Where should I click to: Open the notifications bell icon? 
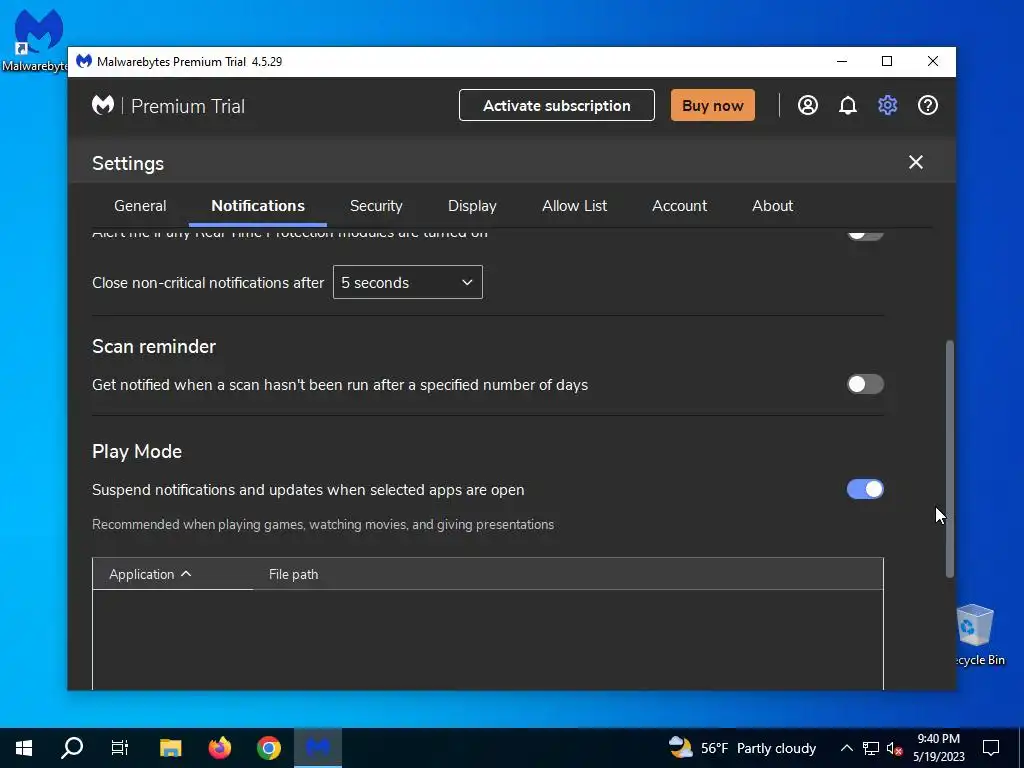click(848, 105)
